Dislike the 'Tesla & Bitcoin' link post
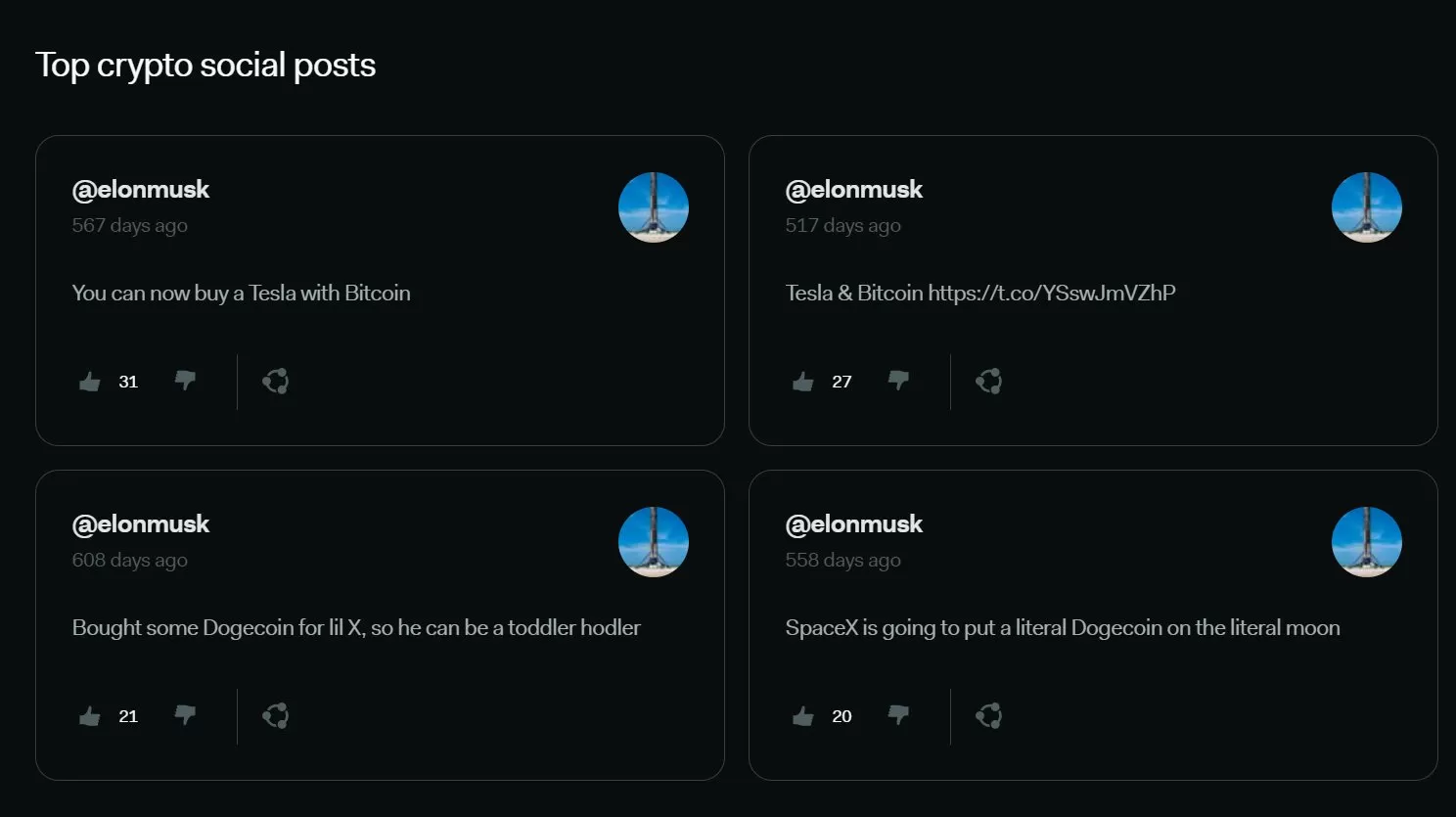This screenshot has height=817, width=1456. tap(898, 381)
